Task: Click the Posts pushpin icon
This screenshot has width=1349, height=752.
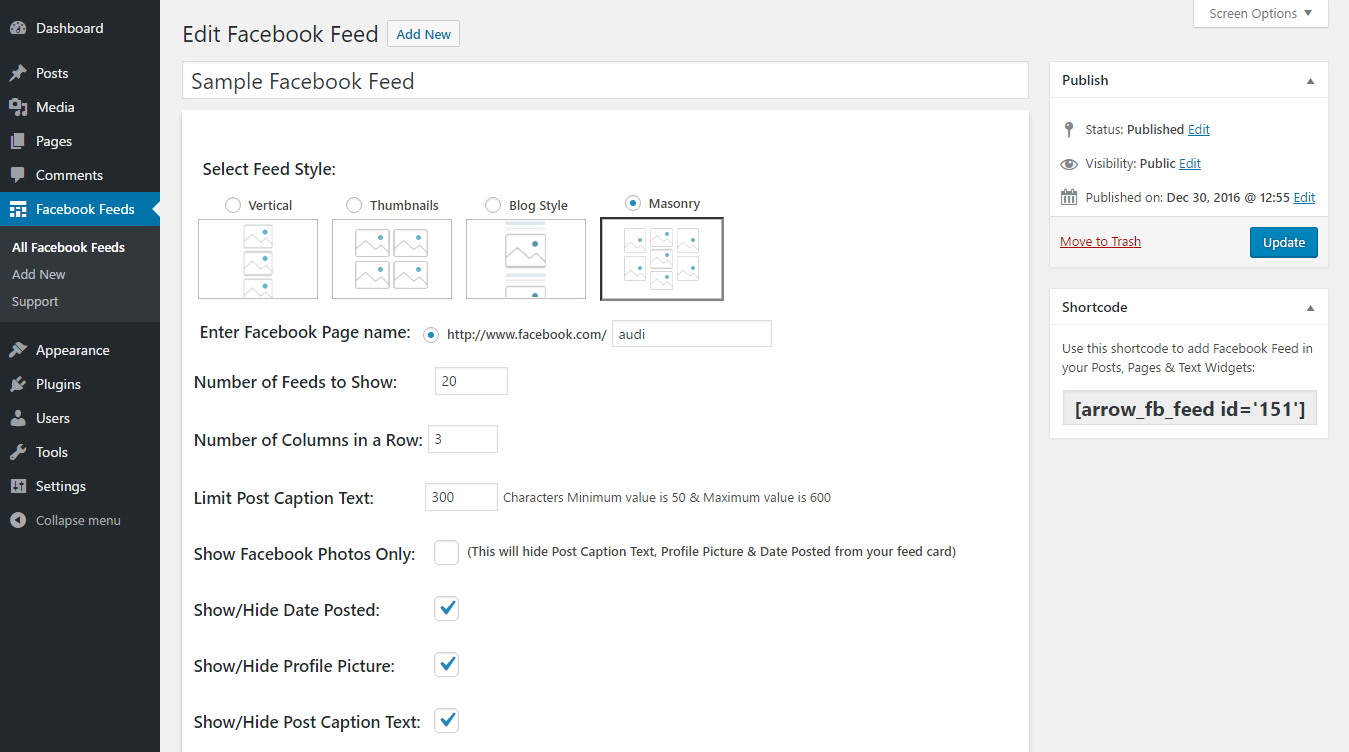Action: pyautogui.click(x=18, y=73)
